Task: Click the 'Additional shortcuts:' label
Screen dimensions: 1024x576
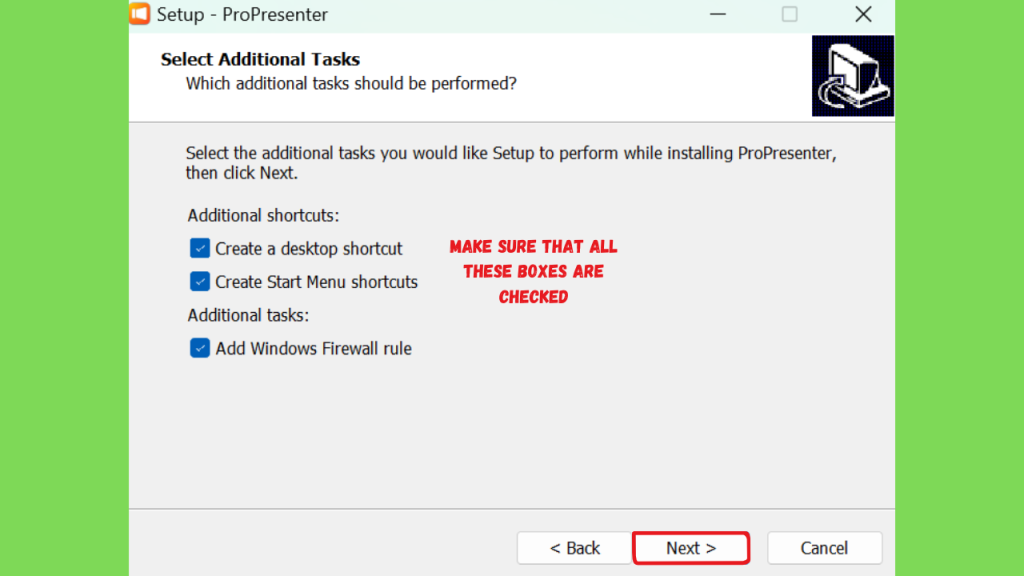Action: coord(263,216)
